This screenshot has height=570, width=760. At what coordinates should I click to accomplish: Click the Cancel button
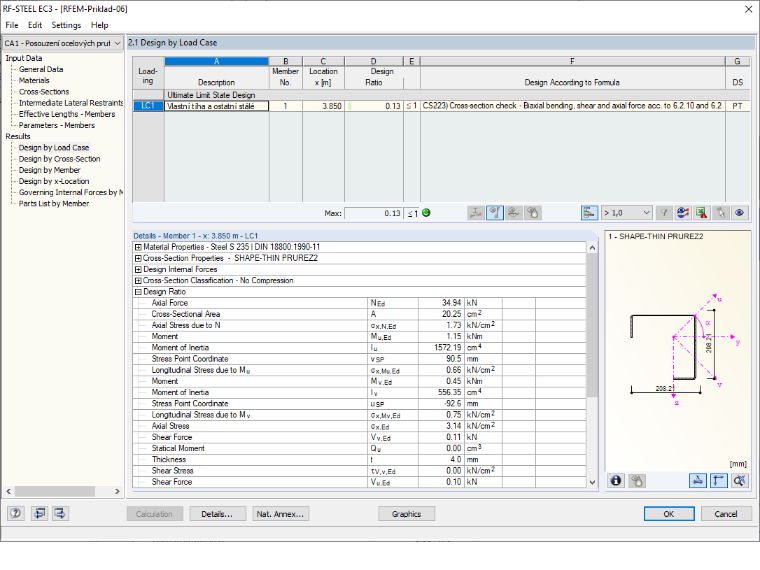click(726, 514)
